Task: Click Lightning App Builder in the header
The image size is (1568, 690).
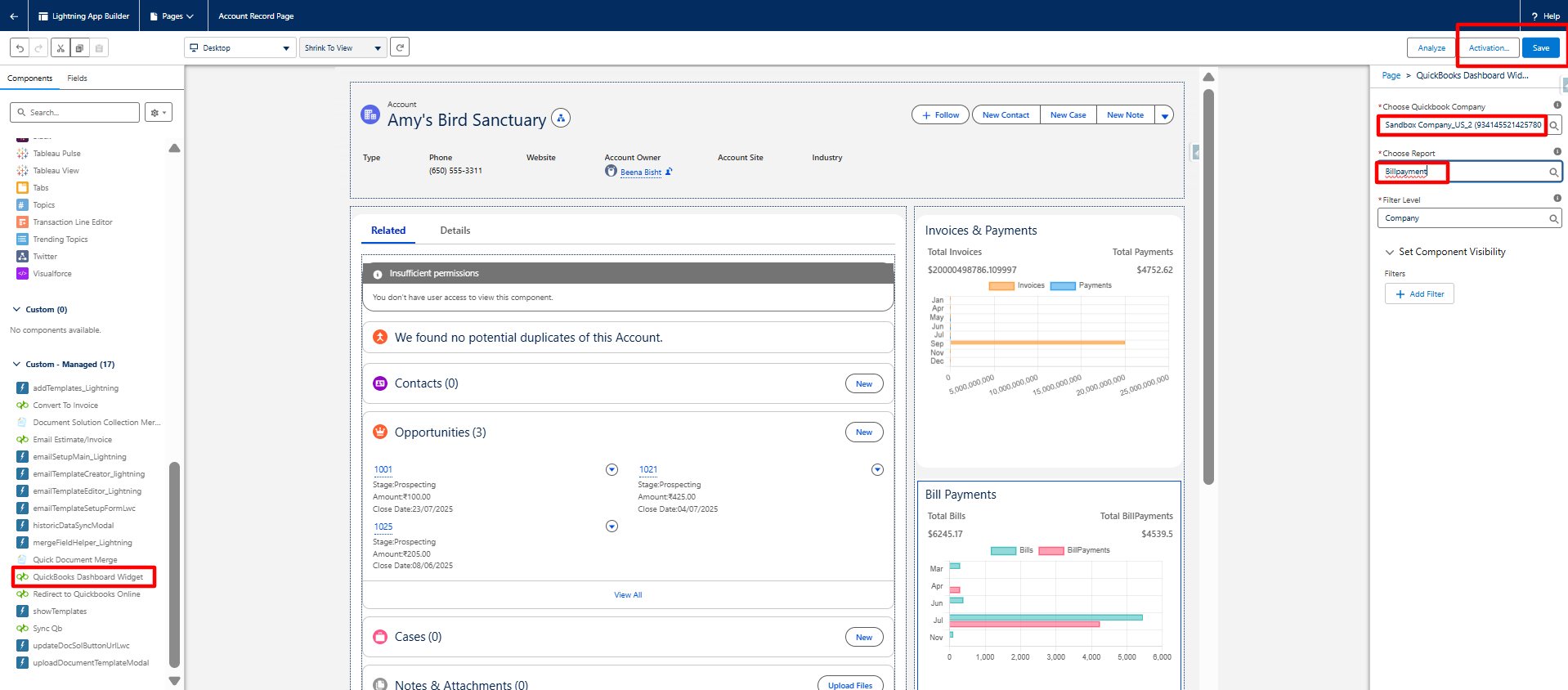Action: click(84, 16)
